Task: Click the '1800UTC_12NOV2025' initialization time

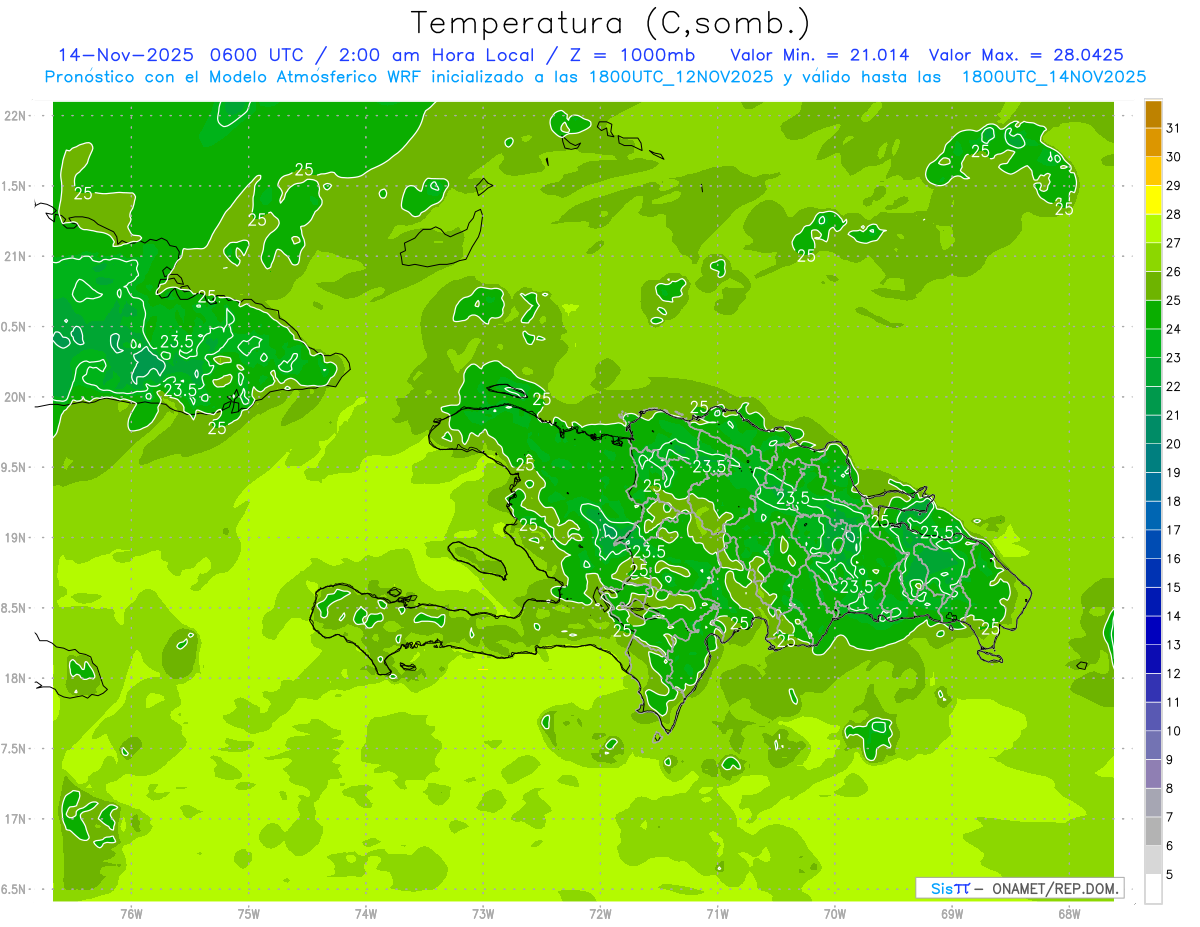Action: pos(680,77)
